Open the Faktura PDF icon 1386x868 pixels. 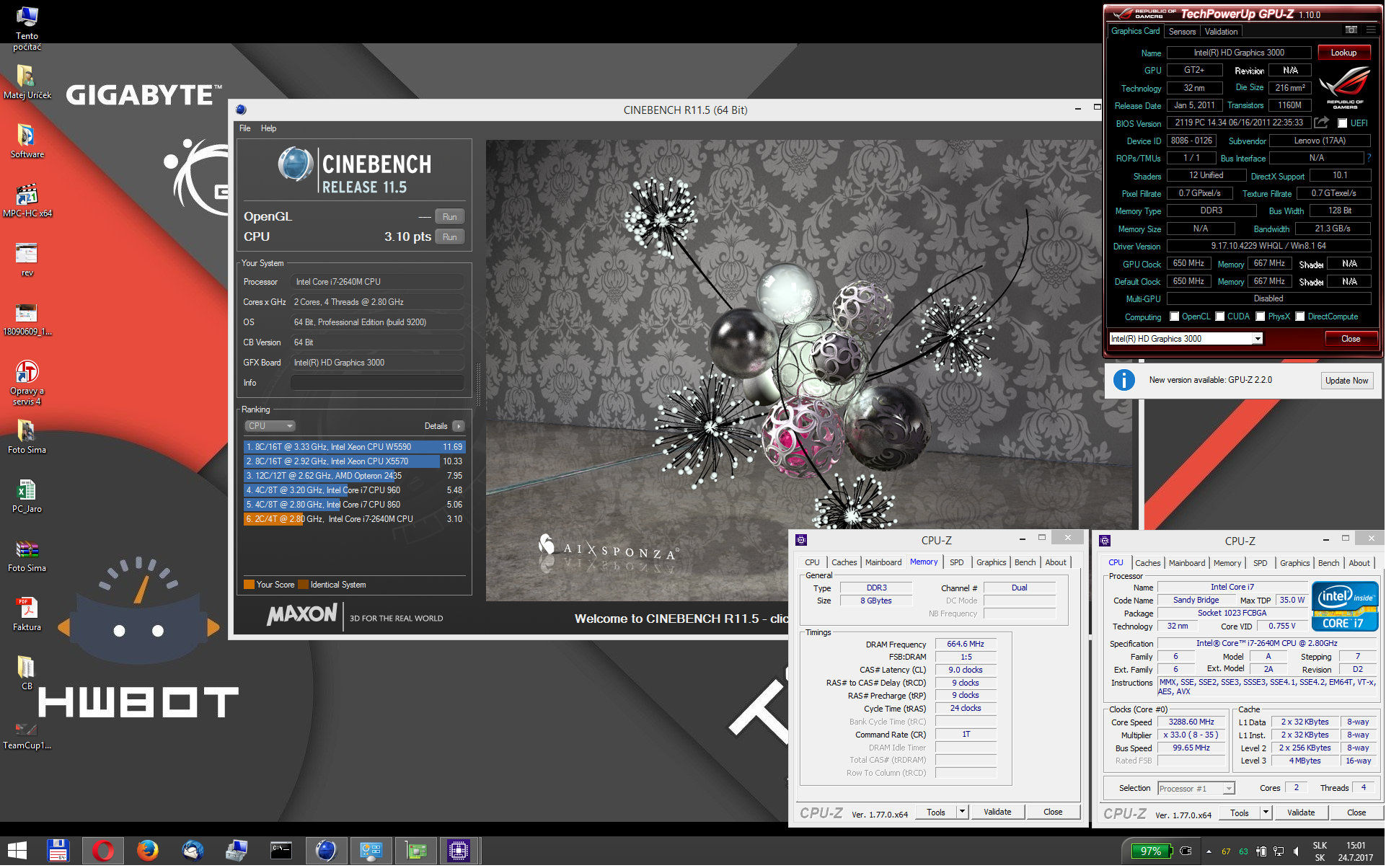coord(27,614)
